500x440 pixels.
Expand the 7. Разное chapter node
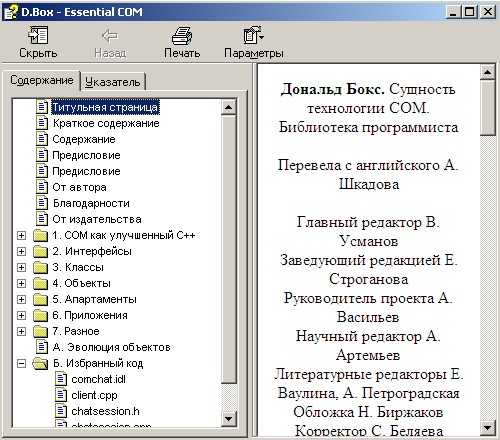tap(21, 331)
